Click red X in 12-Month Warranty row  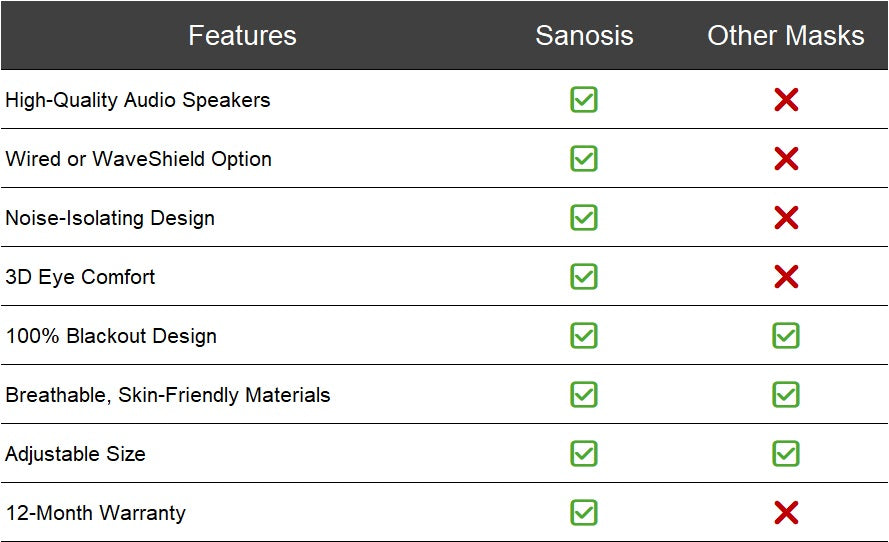[x=786, y=512]
